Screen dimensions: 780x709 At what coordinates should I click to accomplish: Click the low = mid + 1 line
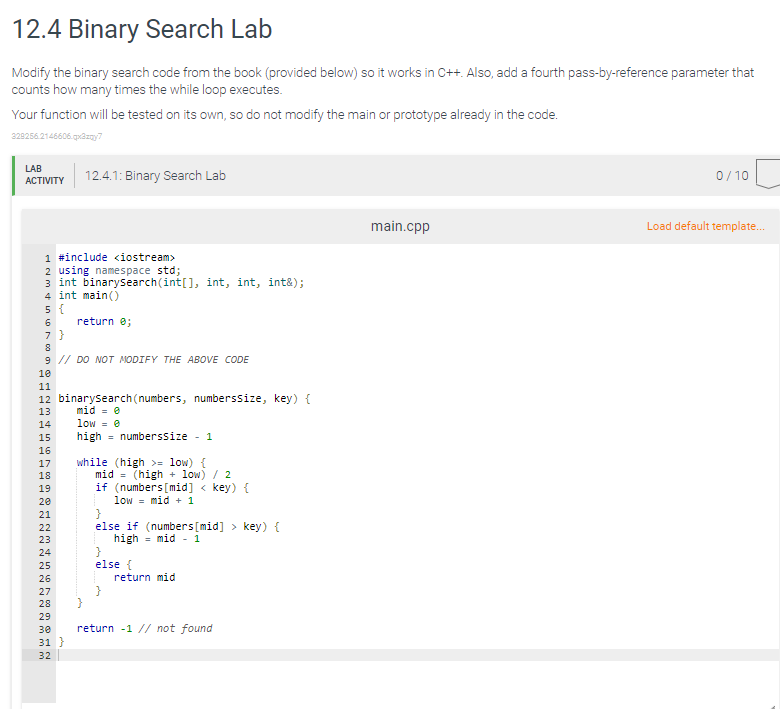tap(154, 501)
